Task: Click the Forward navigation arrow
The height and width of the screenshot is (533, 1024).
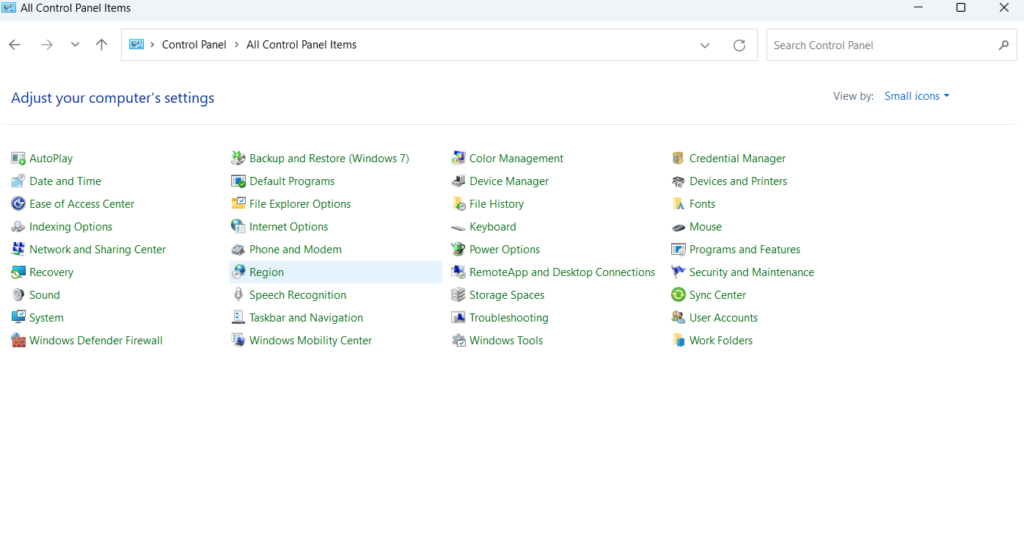Action: point(46,44)
